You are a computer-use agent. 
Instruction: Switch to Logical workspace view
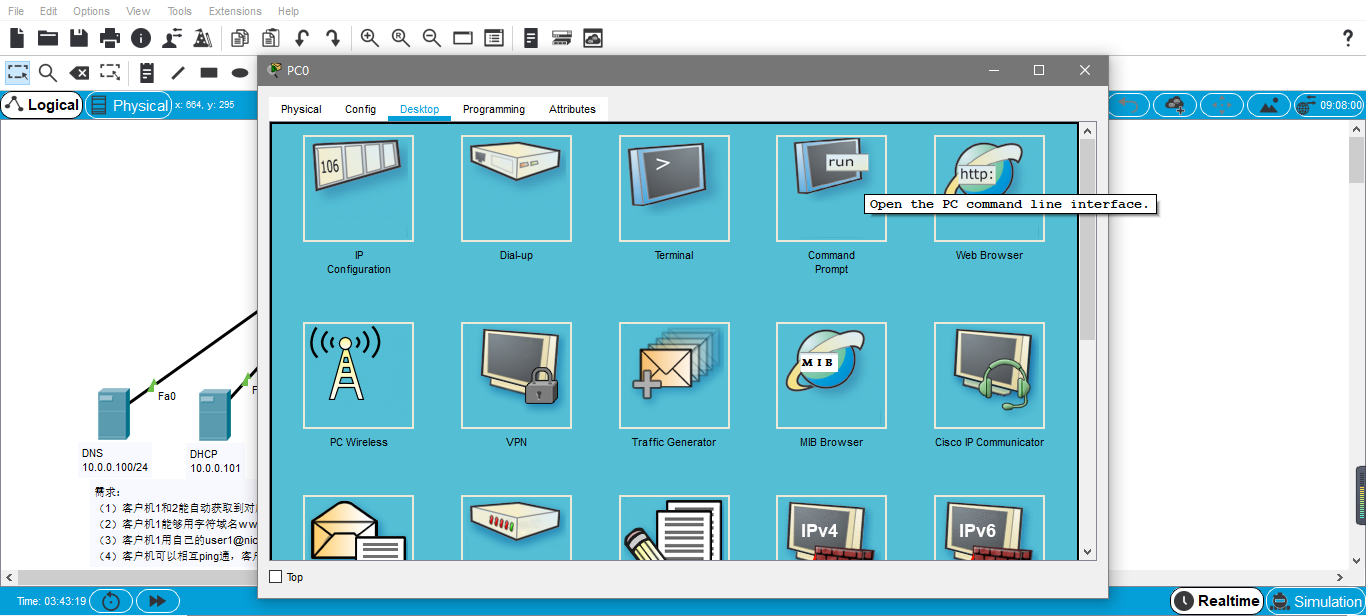click(x=42, y=105)
